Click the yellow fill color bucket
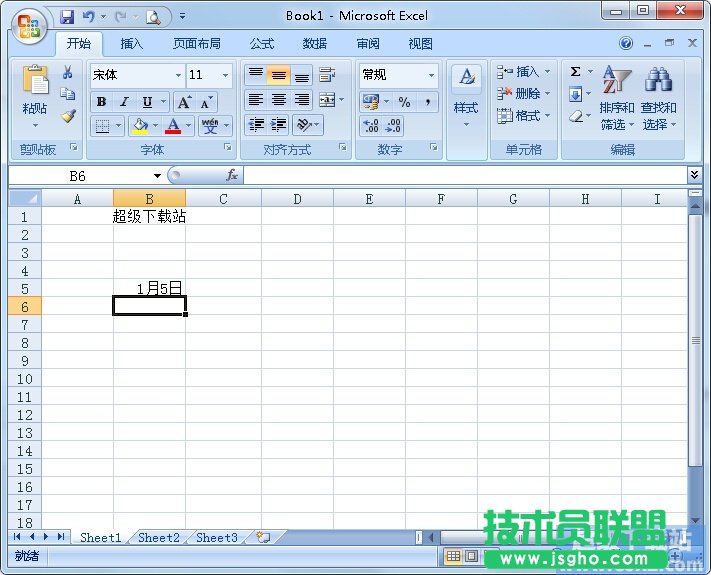 click(140, 126)
